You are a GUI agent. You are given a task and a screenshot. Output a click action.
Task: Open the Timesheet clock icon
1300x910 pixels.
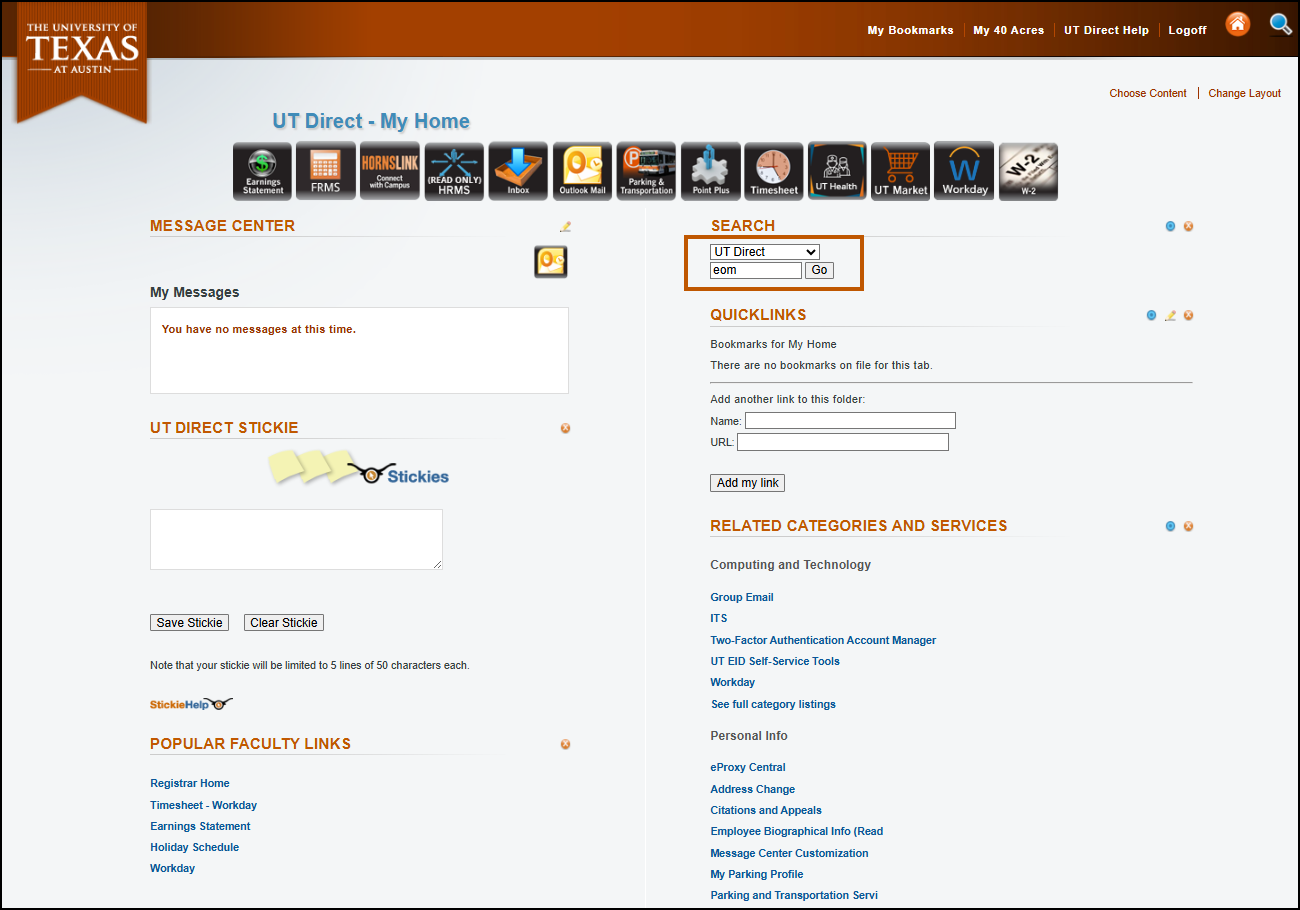774,171
